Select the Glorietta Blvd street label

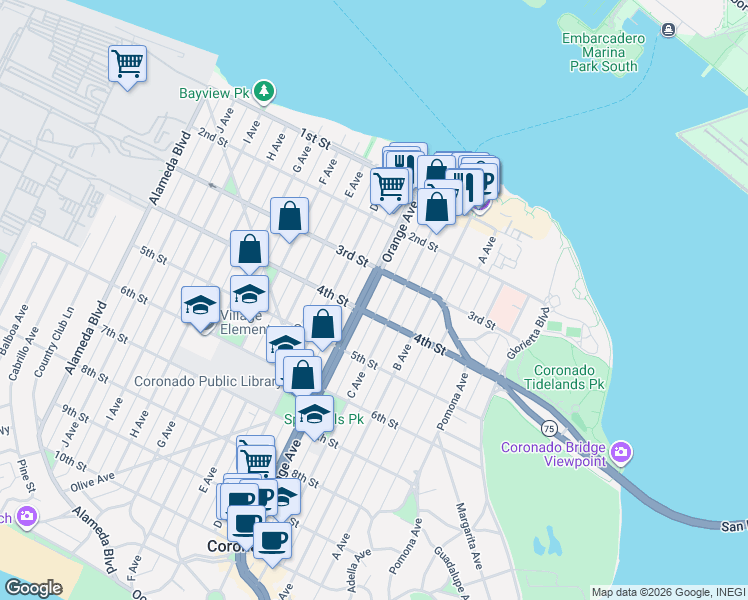(529, 333)
